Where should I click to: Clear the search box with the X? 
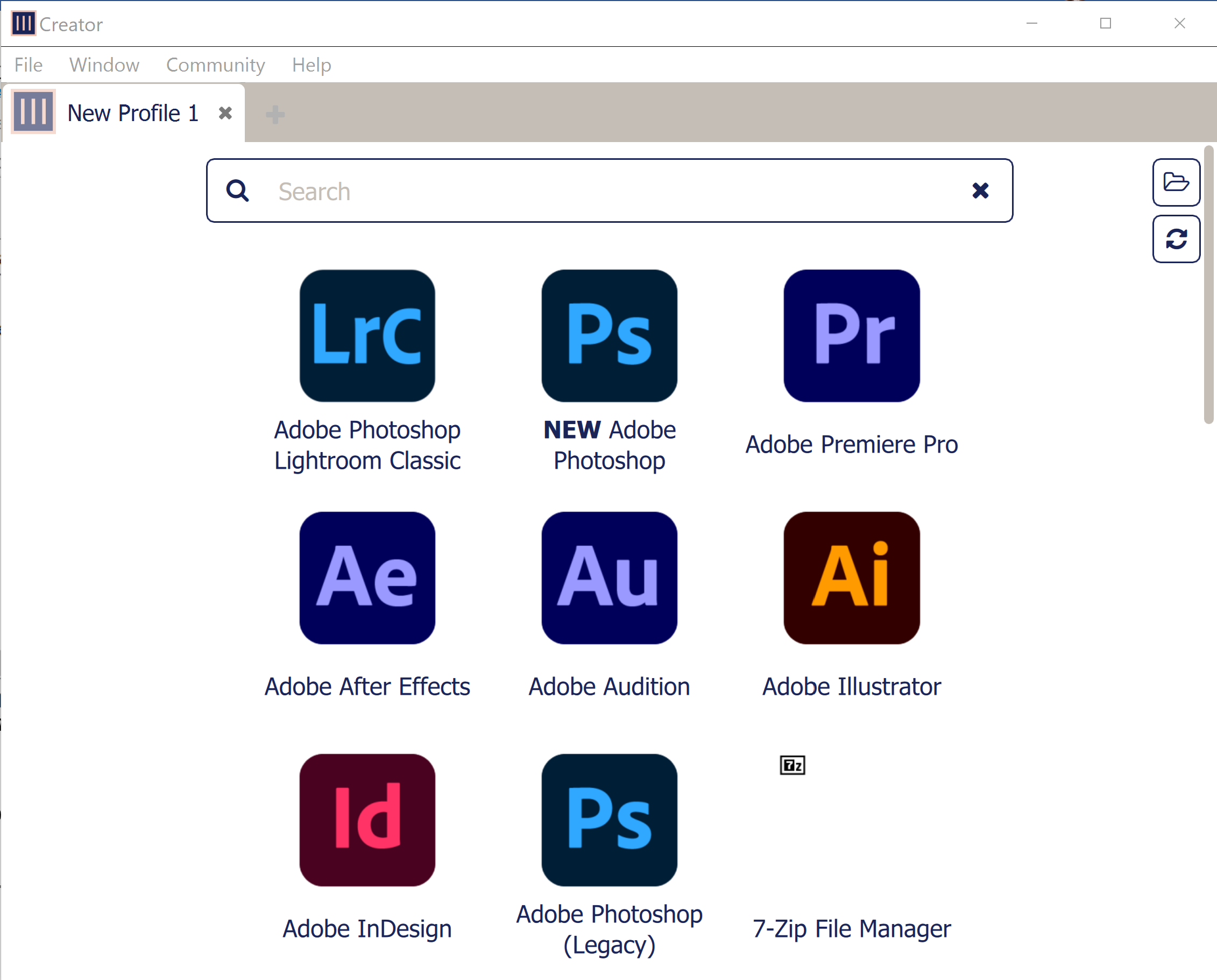[980, 191]
